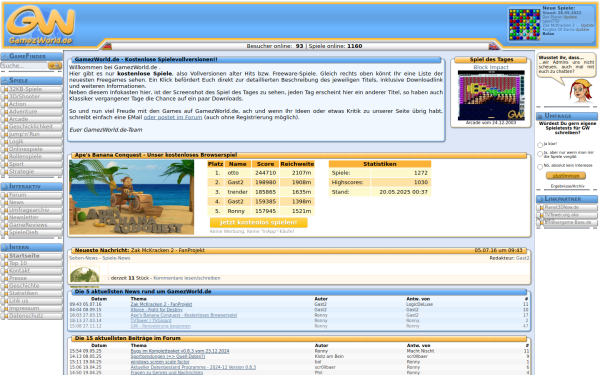Submit poll with abstimmen button
Image resolution: width=600 pixels, height=375 pixels.
pos(566,176)
